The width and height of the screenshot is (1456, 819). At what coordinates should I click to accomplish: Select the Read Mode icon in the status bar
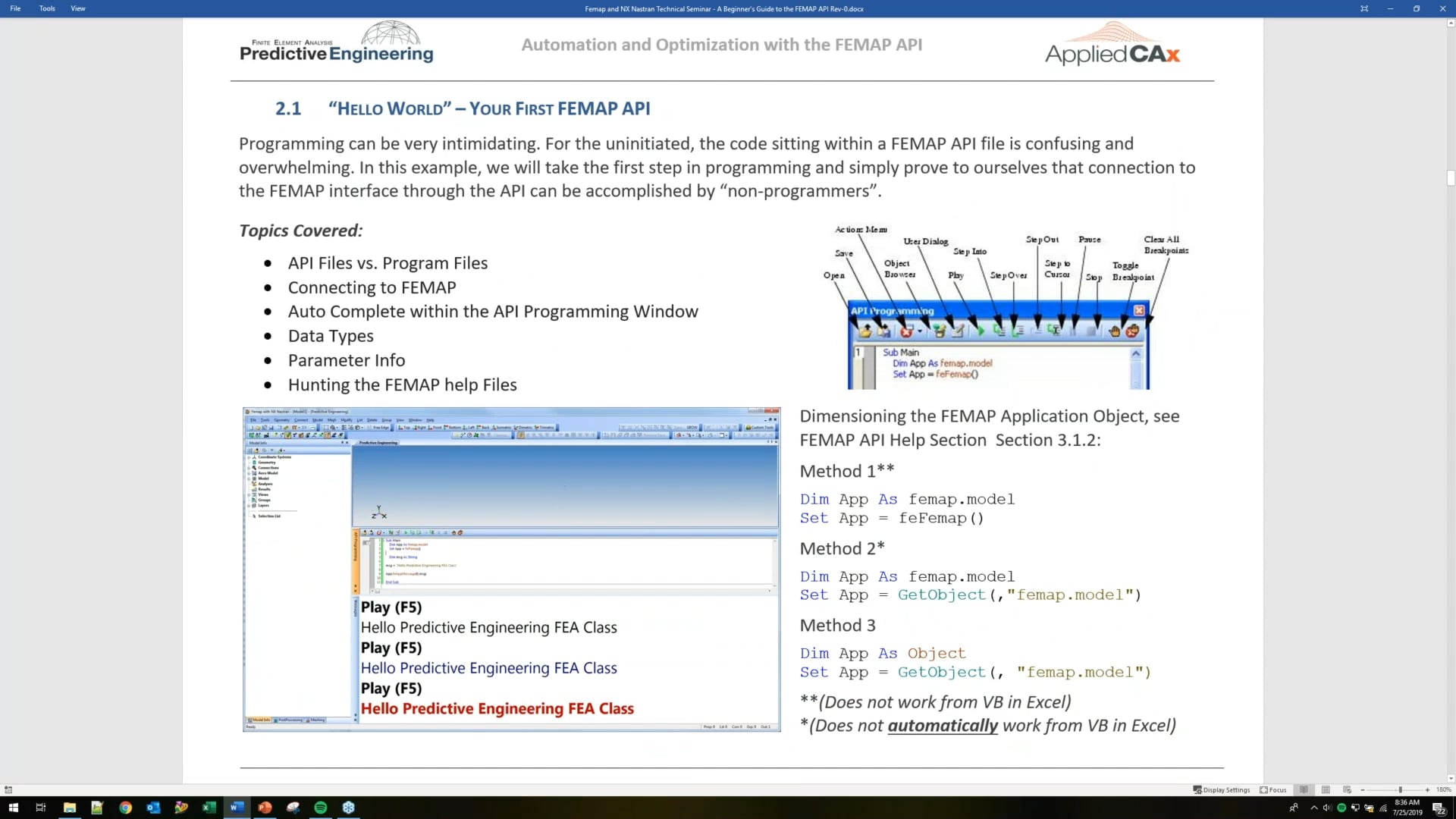click(1304, 789)
